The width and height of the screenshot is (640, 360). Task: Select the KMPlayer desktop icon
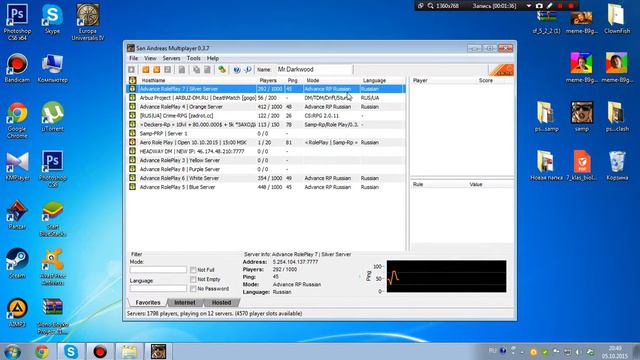click(17, 166)
